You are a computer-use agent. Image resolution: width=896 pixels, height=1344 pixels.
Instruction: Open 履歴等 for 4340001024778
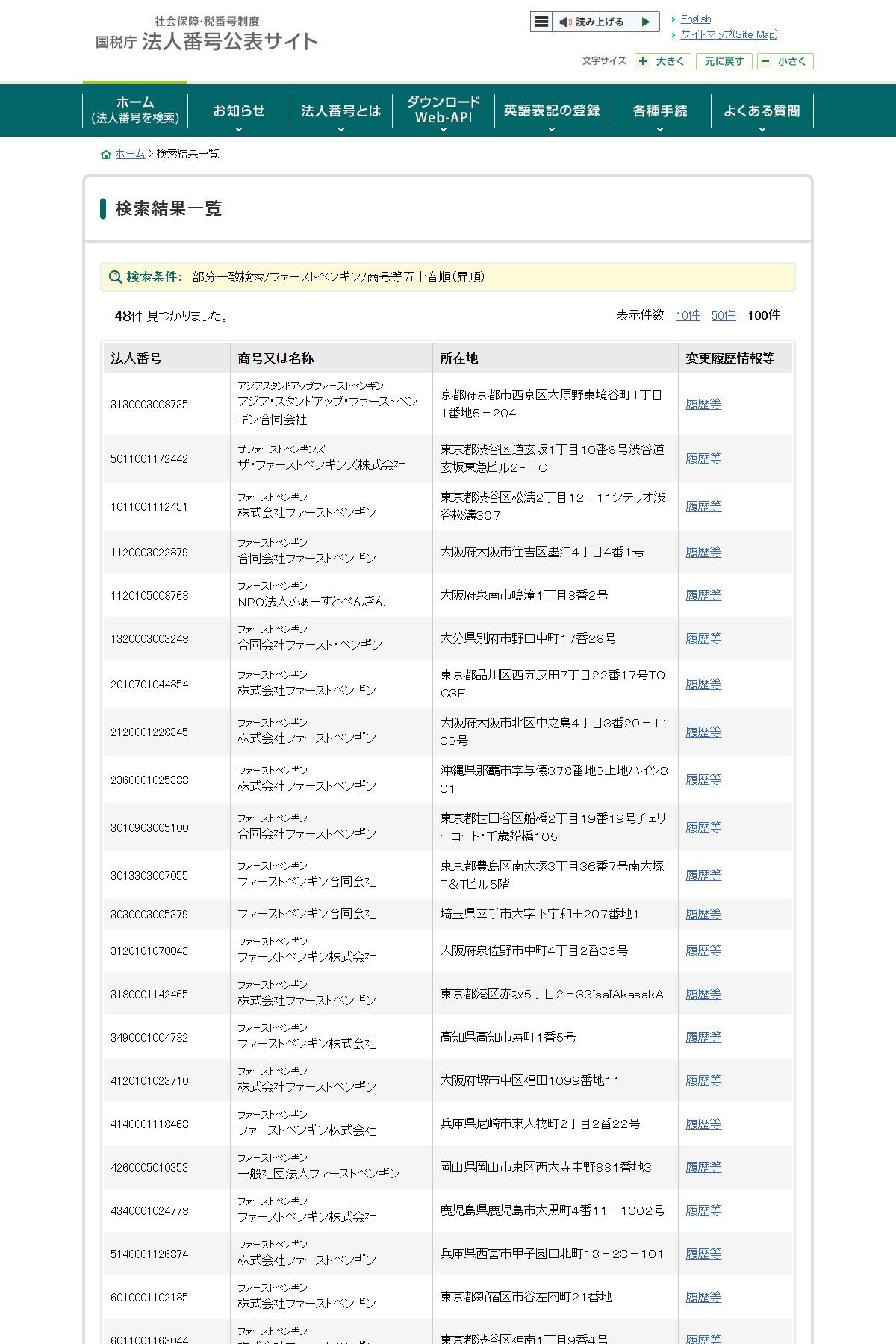pos(704,1210)
